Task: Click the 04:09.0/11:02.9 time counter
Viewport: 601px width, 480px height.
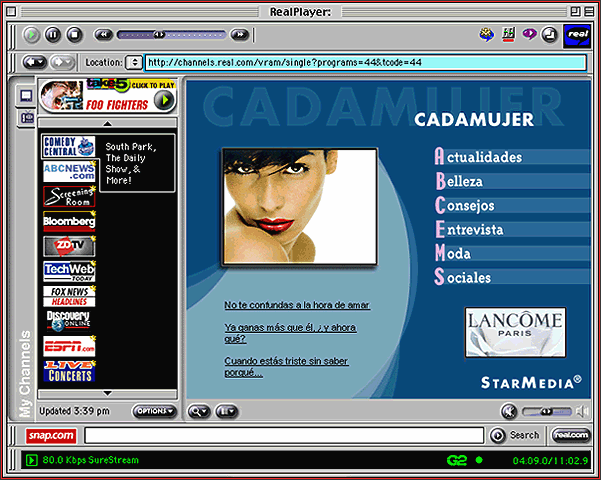Action: click(x=550, y=460)
